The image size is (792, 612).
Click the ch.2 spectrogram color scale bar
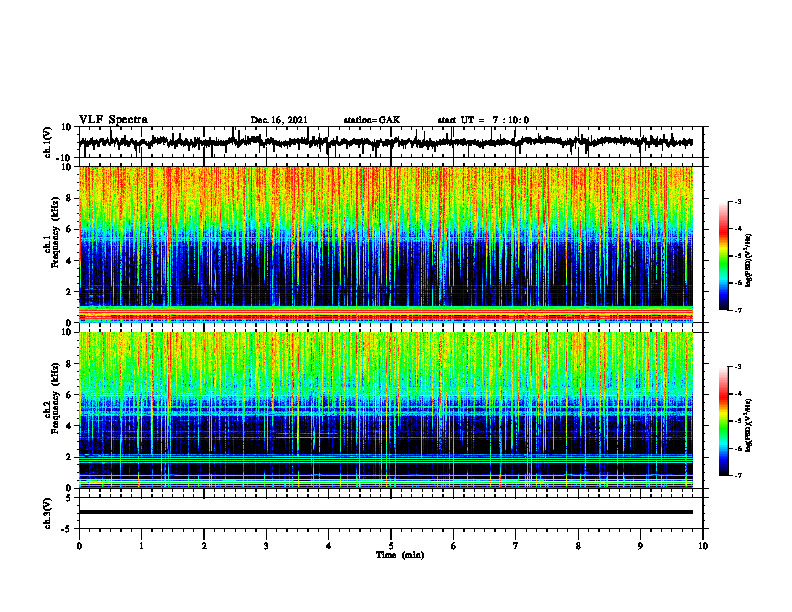coord(723,421)
